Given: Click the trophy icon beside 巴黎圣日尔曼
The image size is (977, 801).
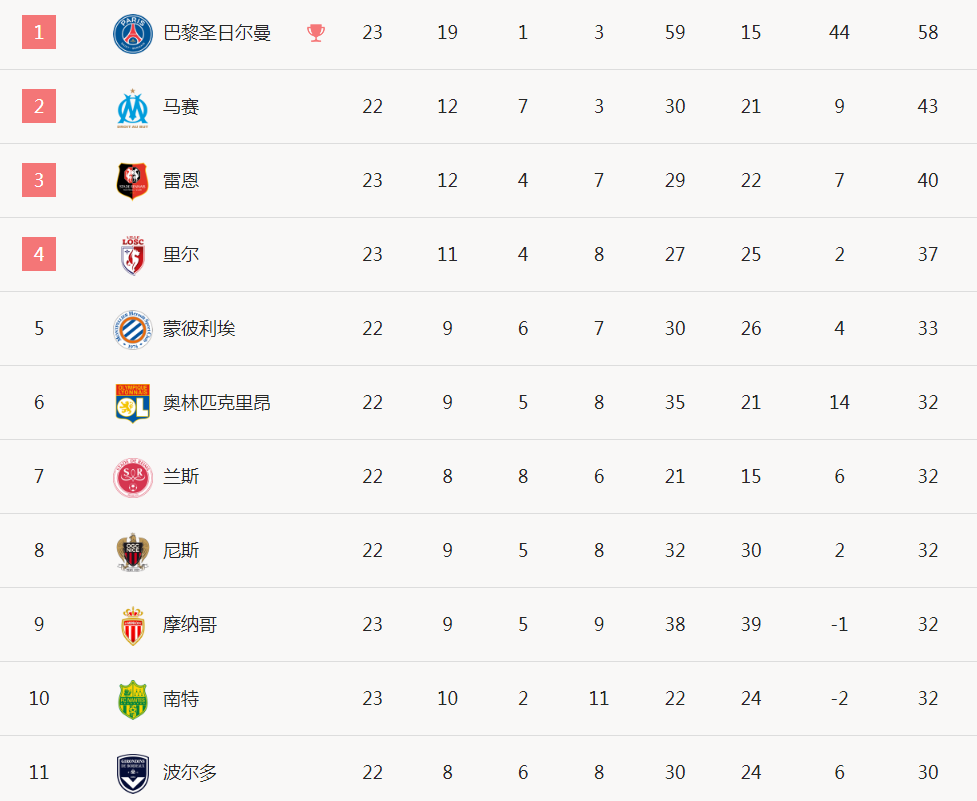Looking at the screenshot, I should [x=316, y=33].
